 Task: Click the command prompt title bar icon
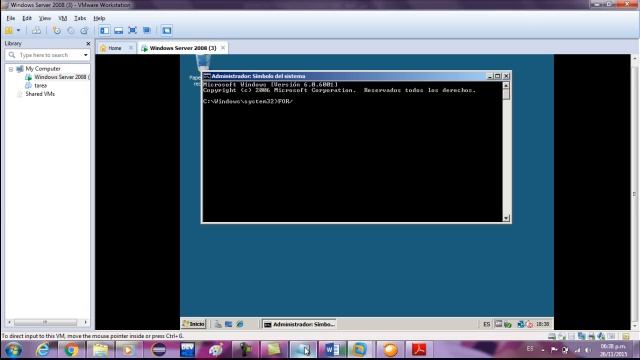coord(207,76)
